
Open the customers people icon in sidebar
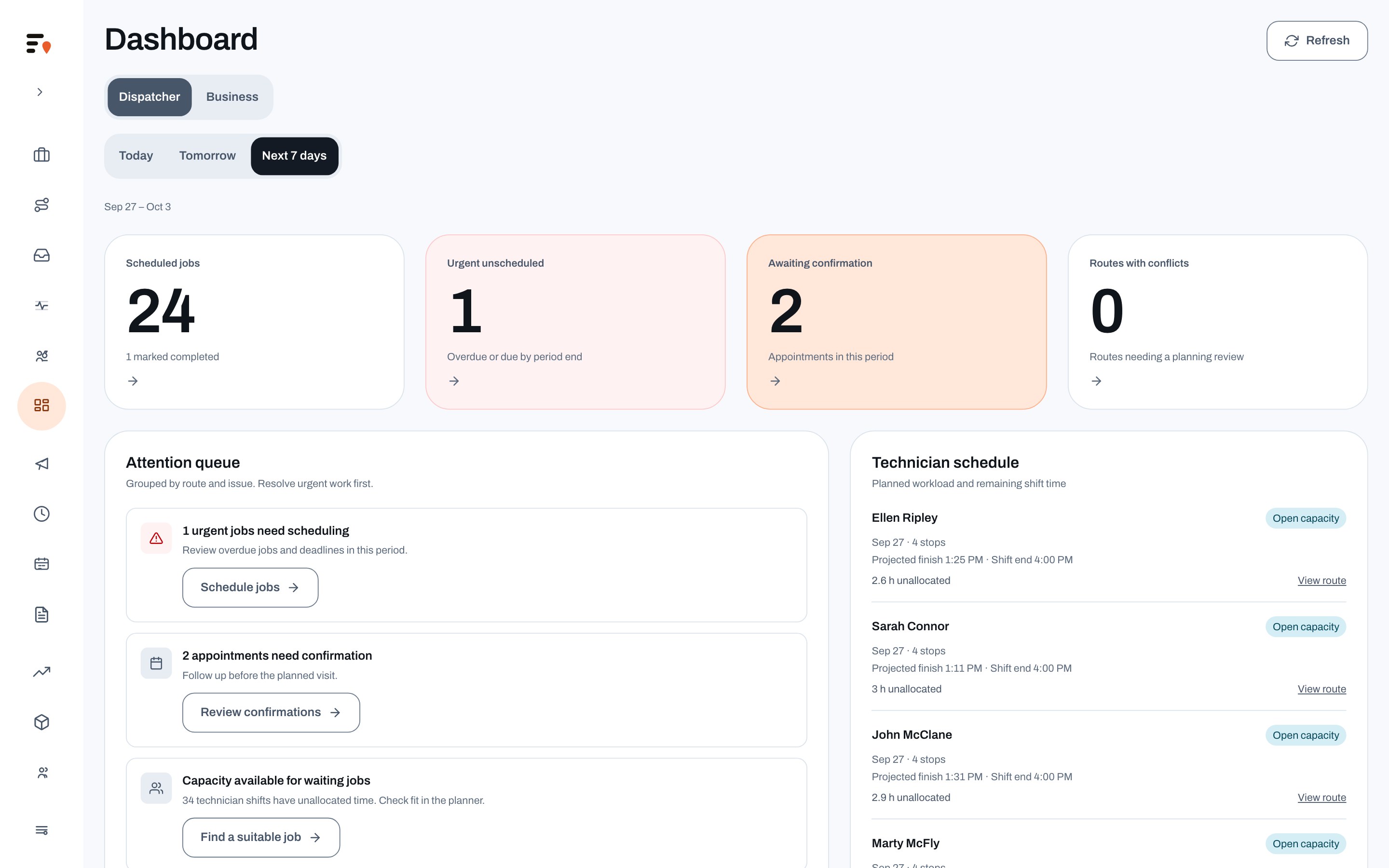tap(41, 356)
